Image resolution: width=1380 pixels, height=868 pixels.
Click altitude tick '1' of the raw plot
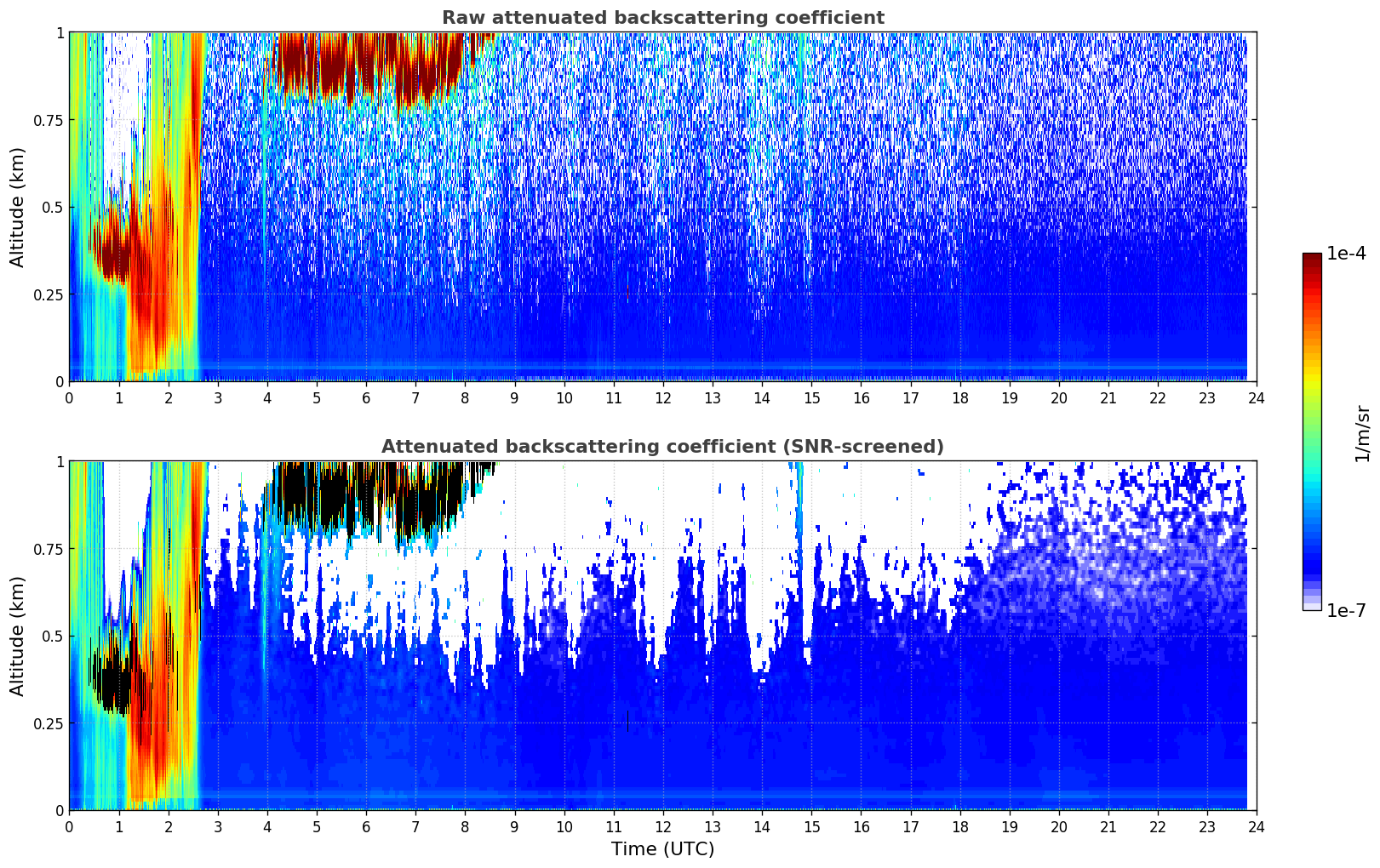pyautogui.click(x=59, y=32)
